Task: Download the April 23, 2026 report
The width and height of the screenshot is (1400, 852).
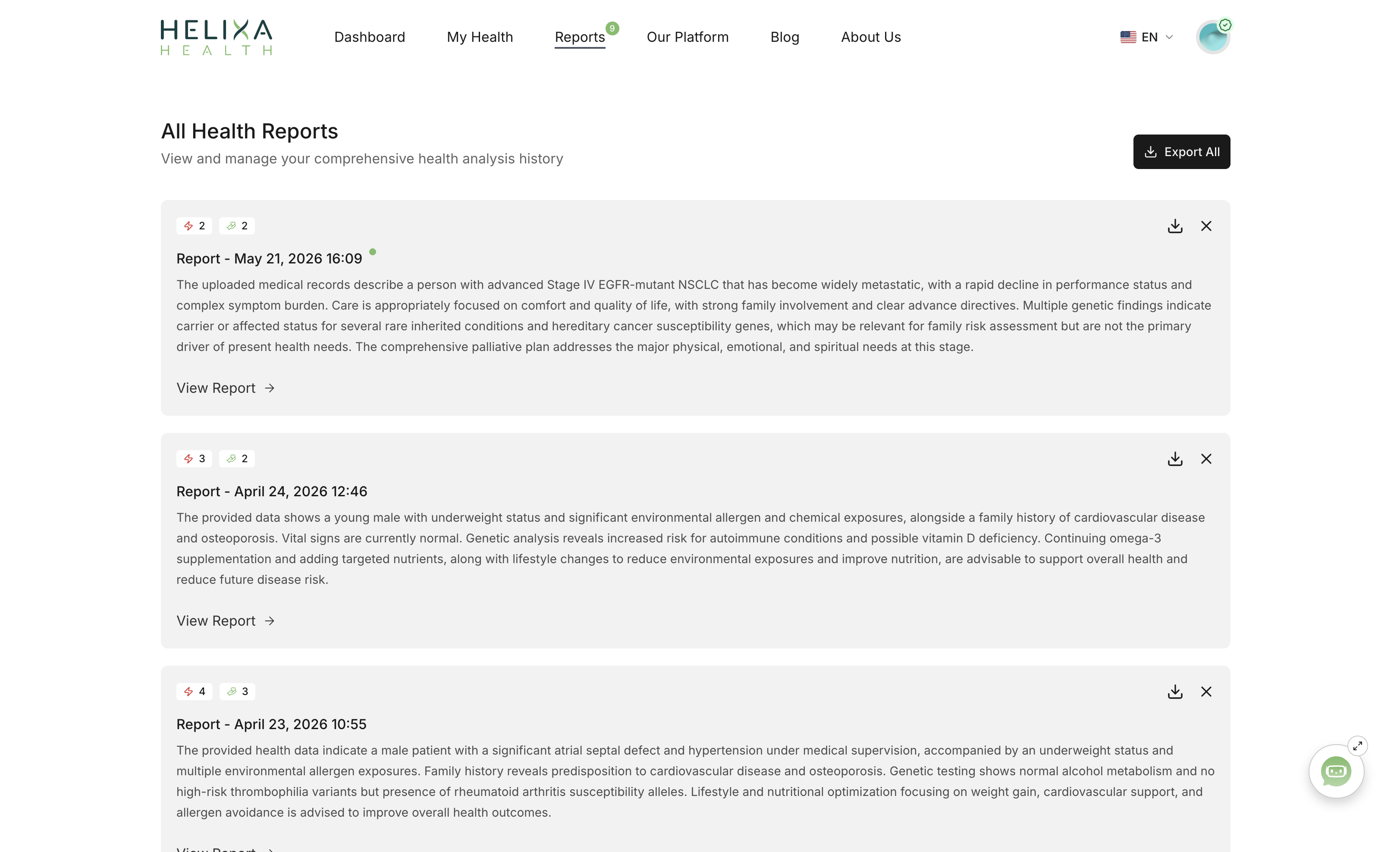Action: coord(1175,692)
